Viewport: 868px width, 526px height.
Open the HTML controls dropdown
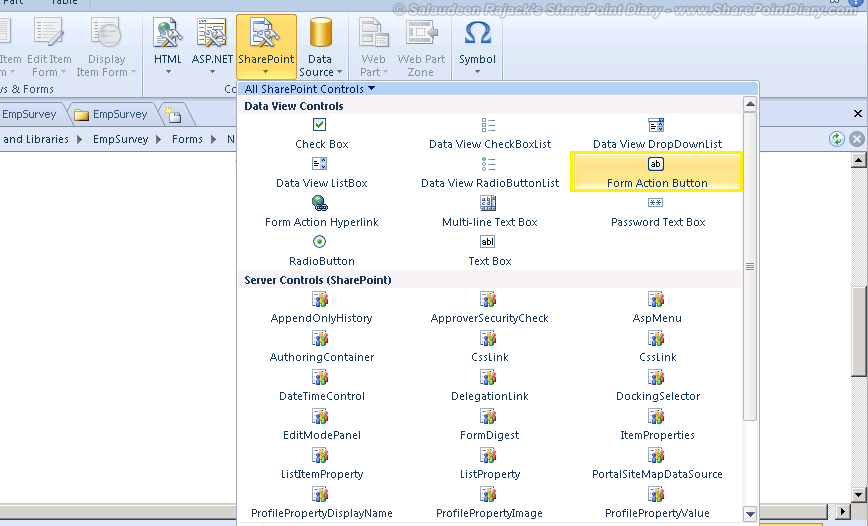coord(168,47)
